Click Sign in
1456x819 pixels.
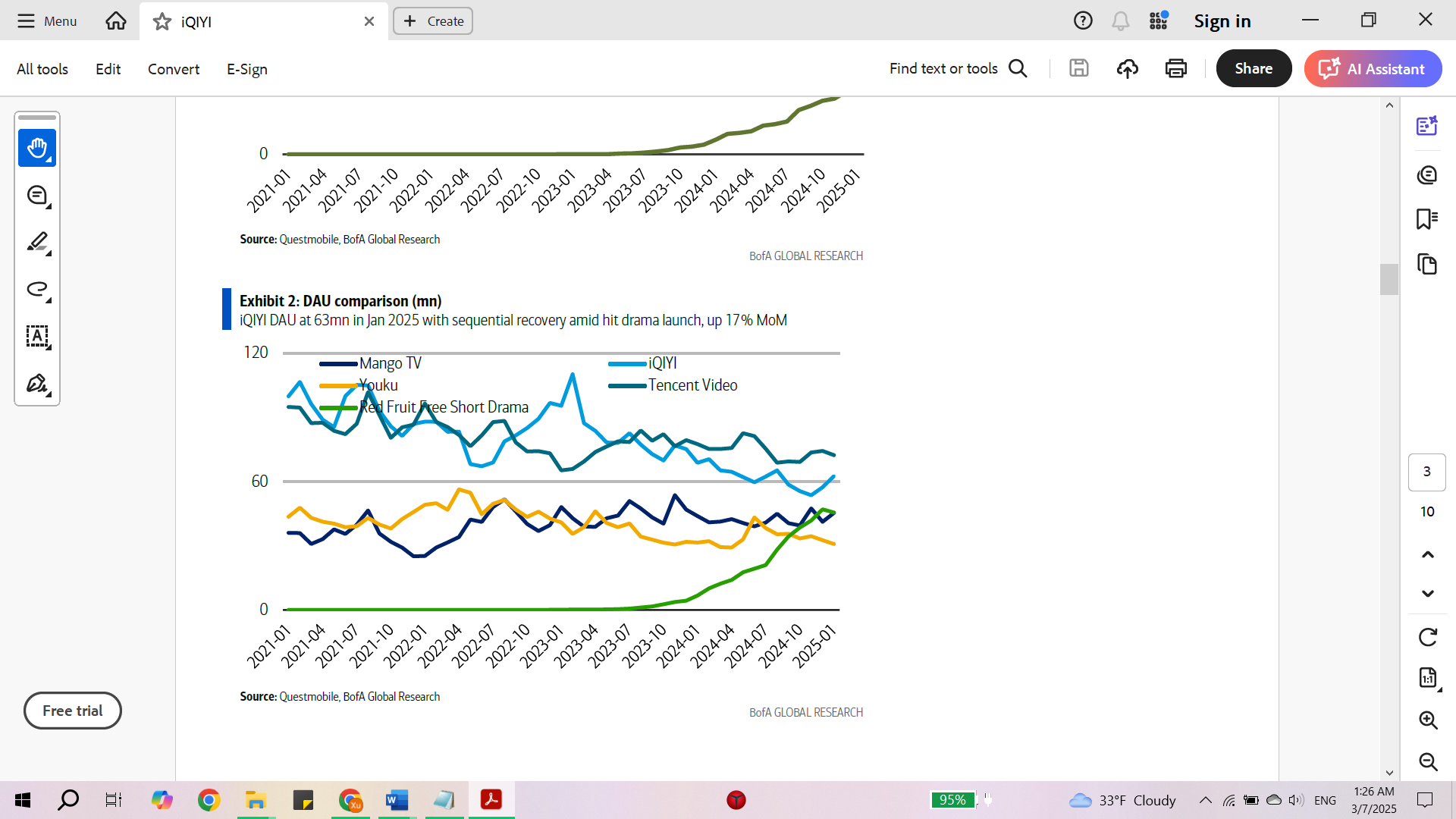[1222, 21]
